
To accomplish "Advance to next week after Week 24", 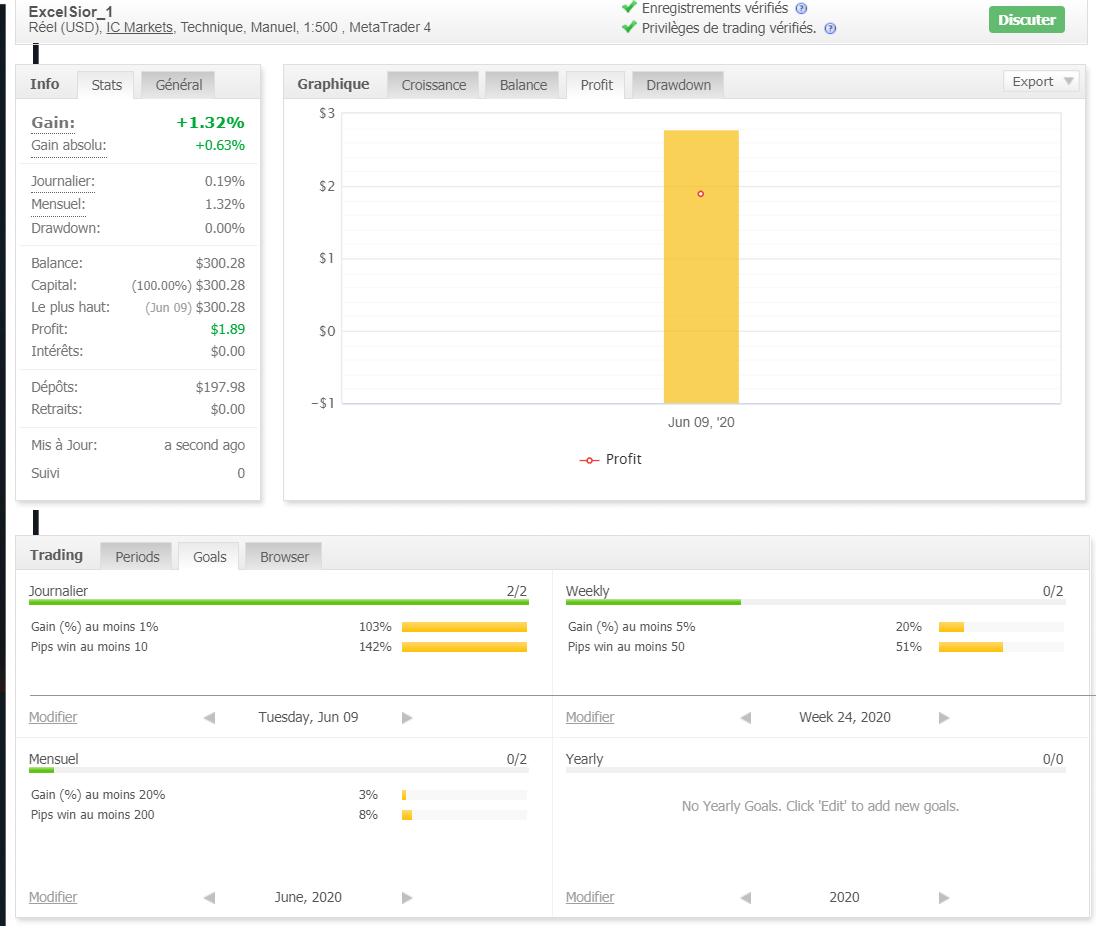I will (x=944, y=718).
